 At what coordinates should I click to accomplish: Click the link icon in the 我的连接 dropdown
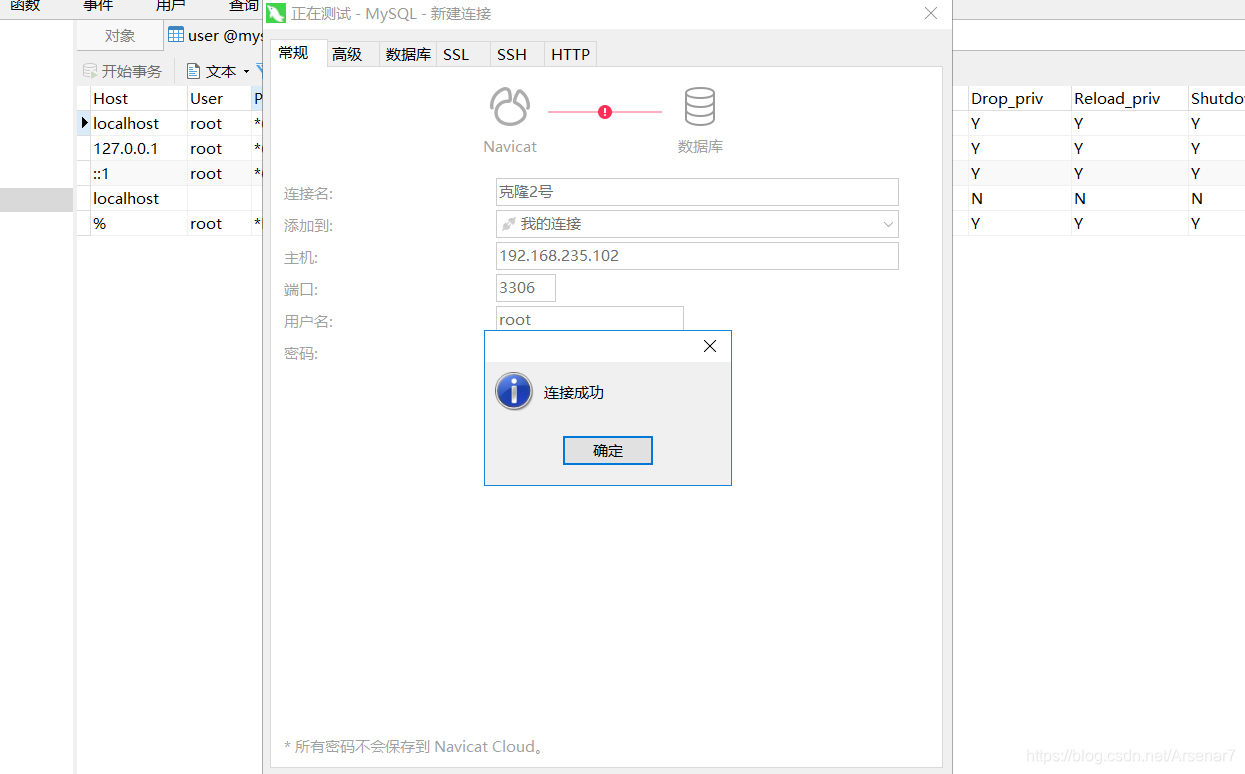(x=509, y=224)
